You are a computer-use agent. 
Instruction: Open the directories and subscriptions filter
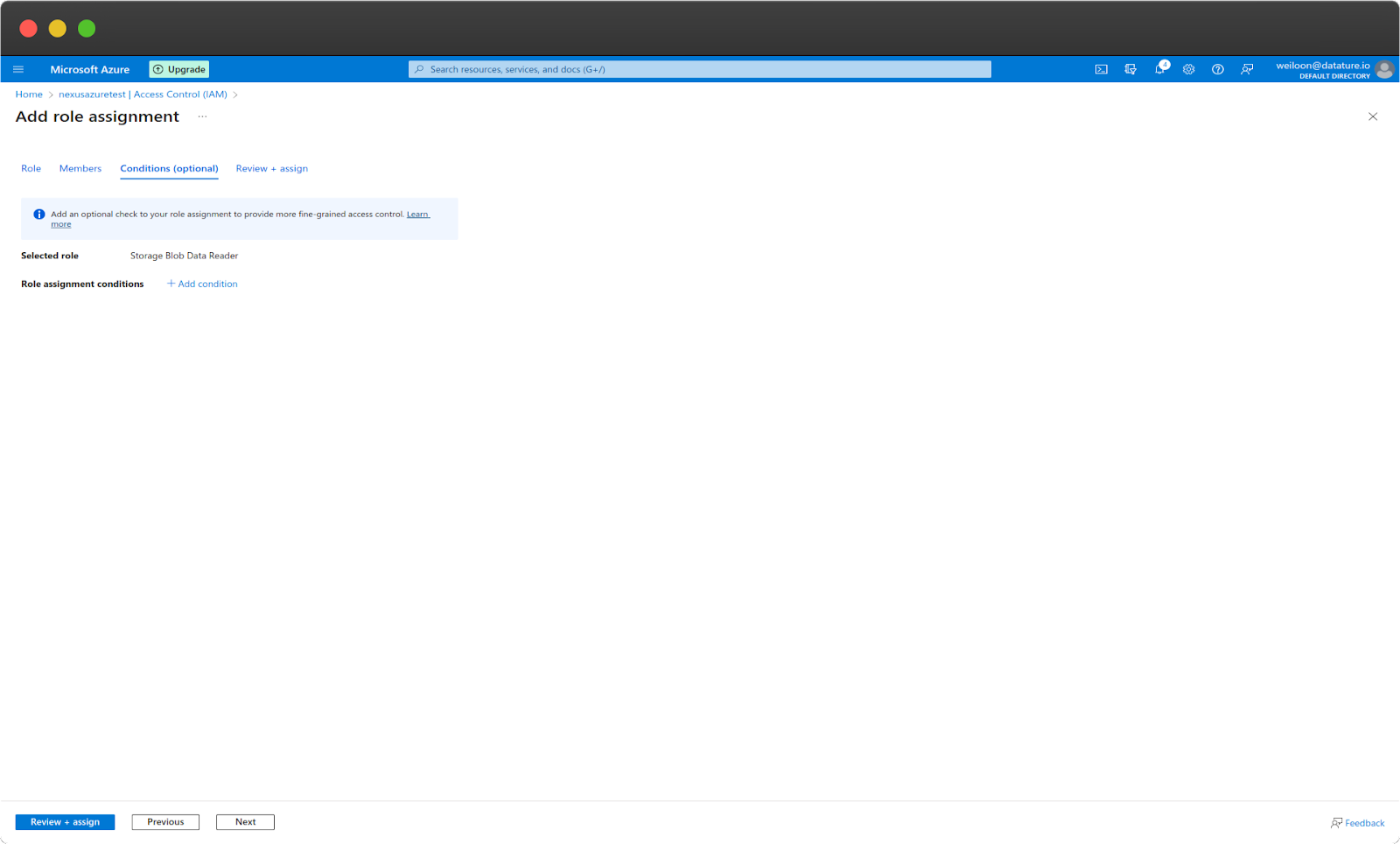(x=1130, y=68)
